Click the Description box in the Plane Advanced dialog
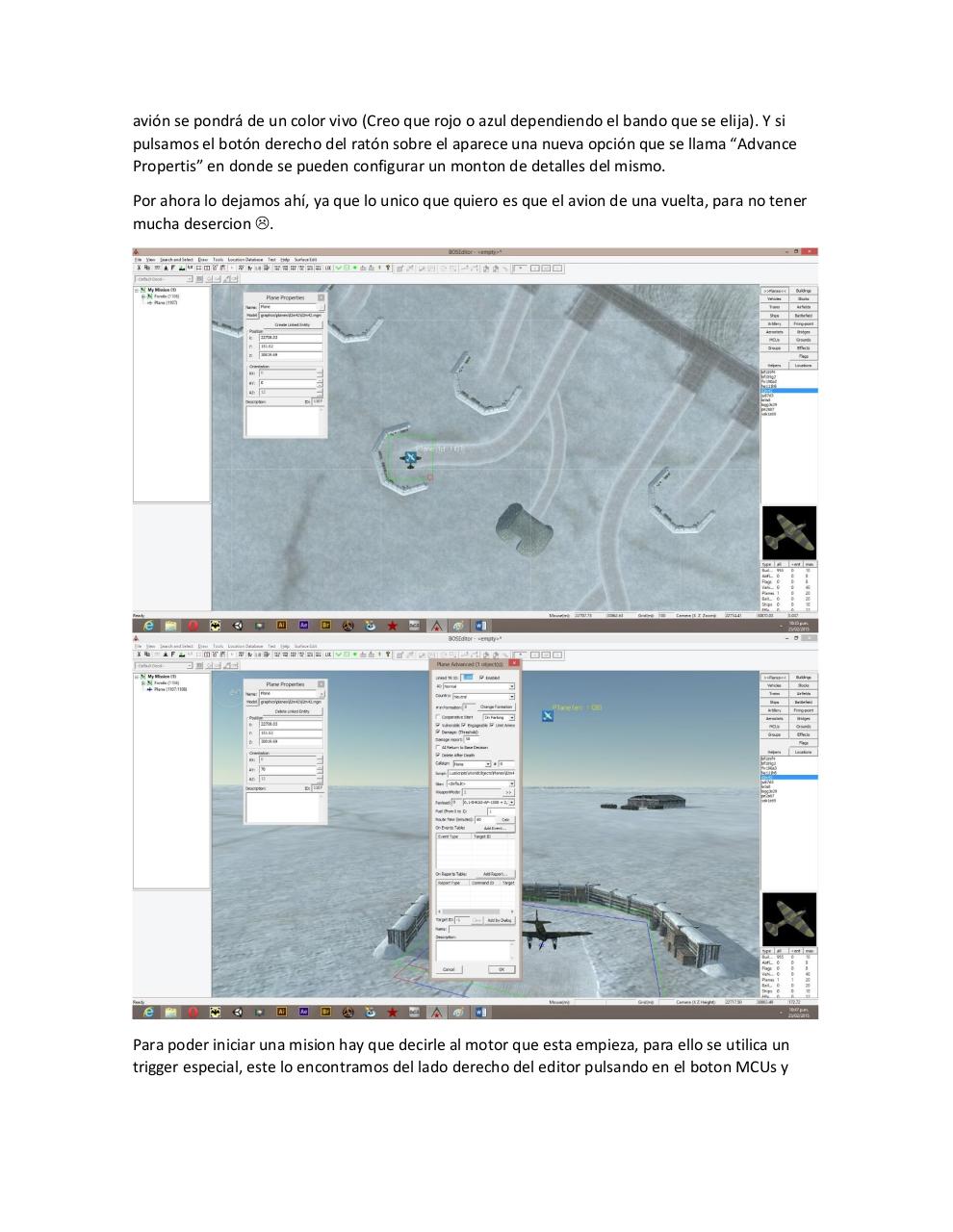The width and height of the screenshot is (953, 1232). pos(475,952)
